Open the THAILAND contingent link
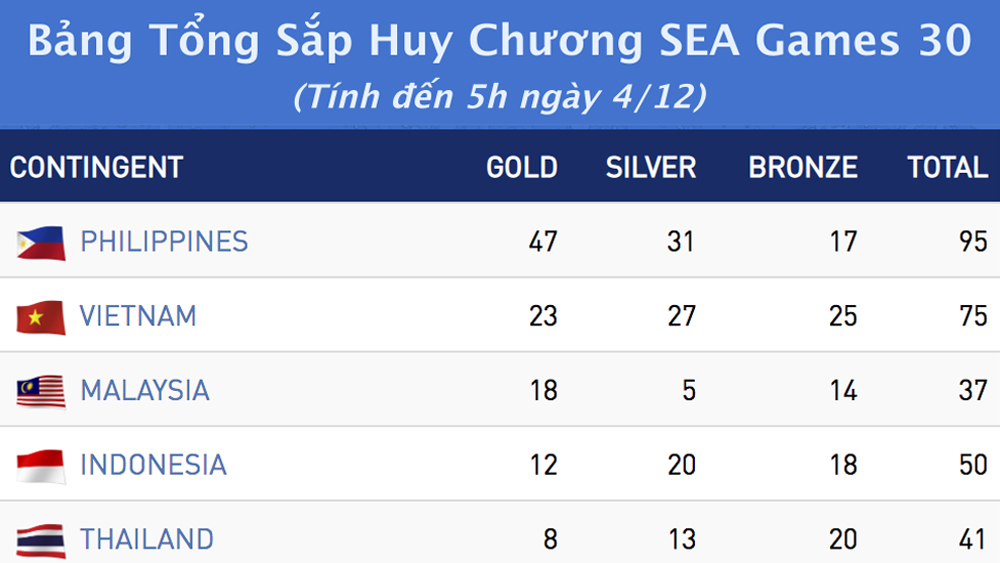This screenshot has width=1000, height=563. [x=147, y=539]
